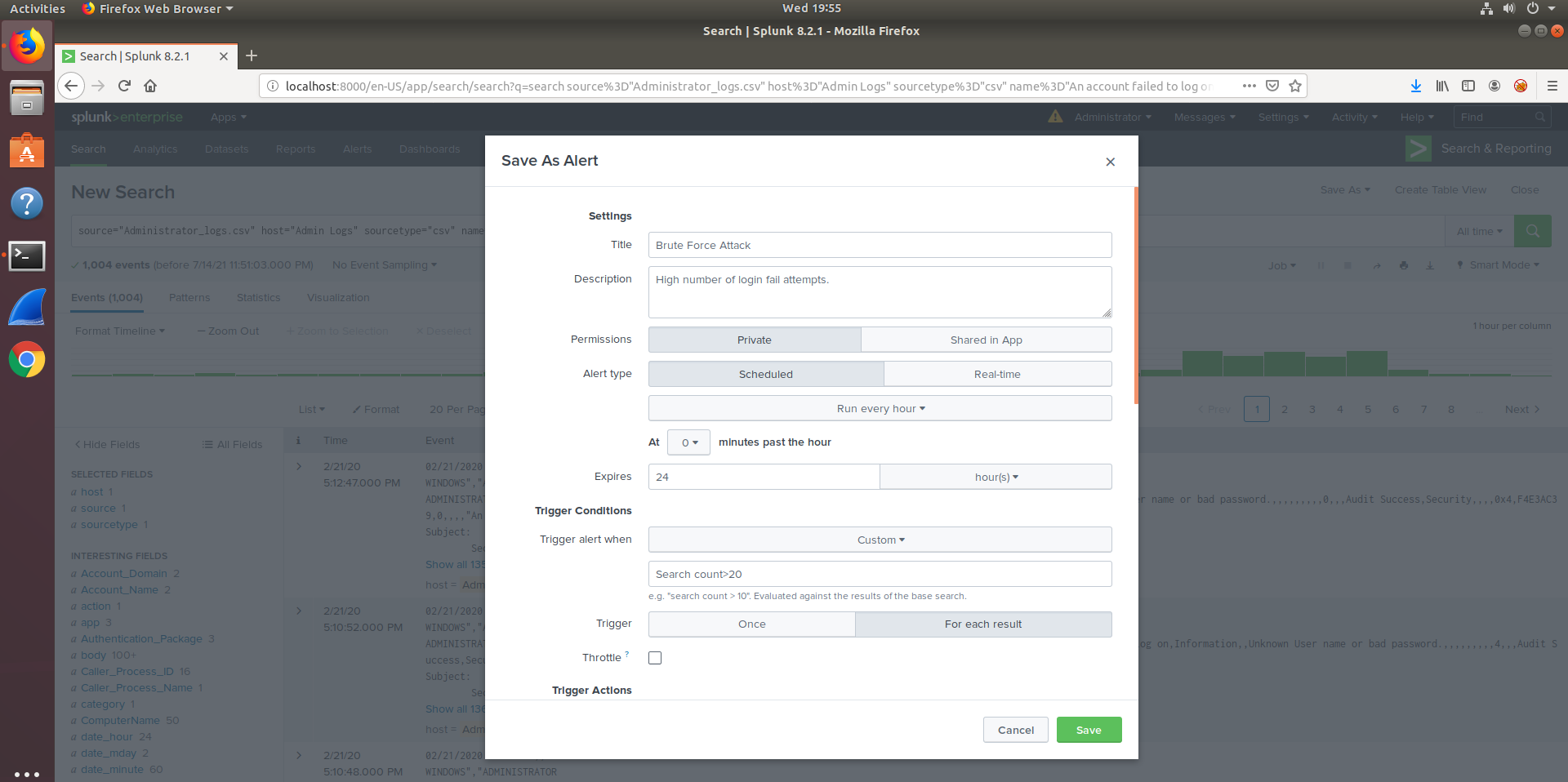
Task: Set trigger to For each result
Action: [x=983, y=624]
